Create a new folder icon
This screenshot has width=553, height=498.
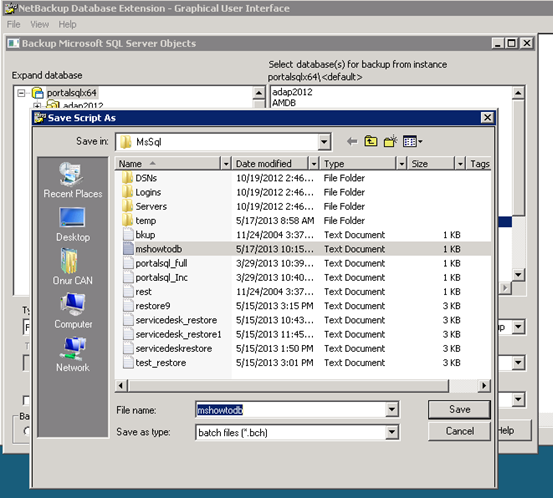(390, 141)
